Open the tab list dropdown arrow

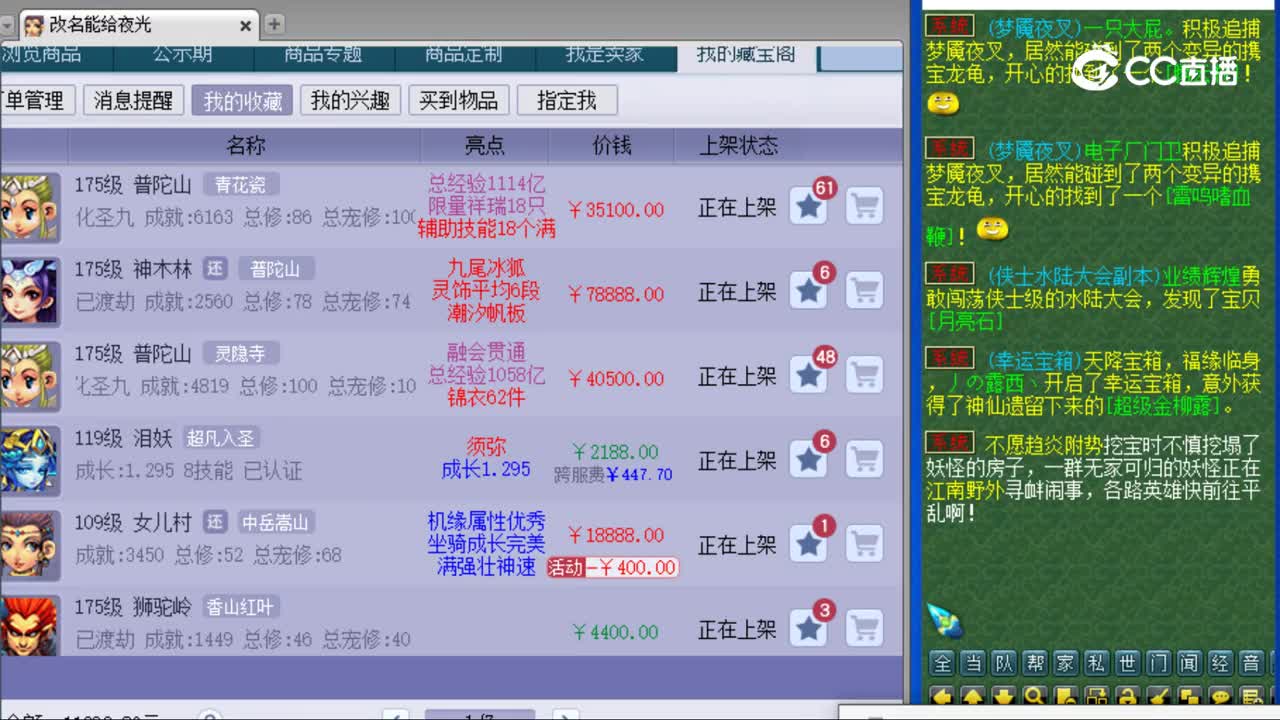tap(8, 26)
